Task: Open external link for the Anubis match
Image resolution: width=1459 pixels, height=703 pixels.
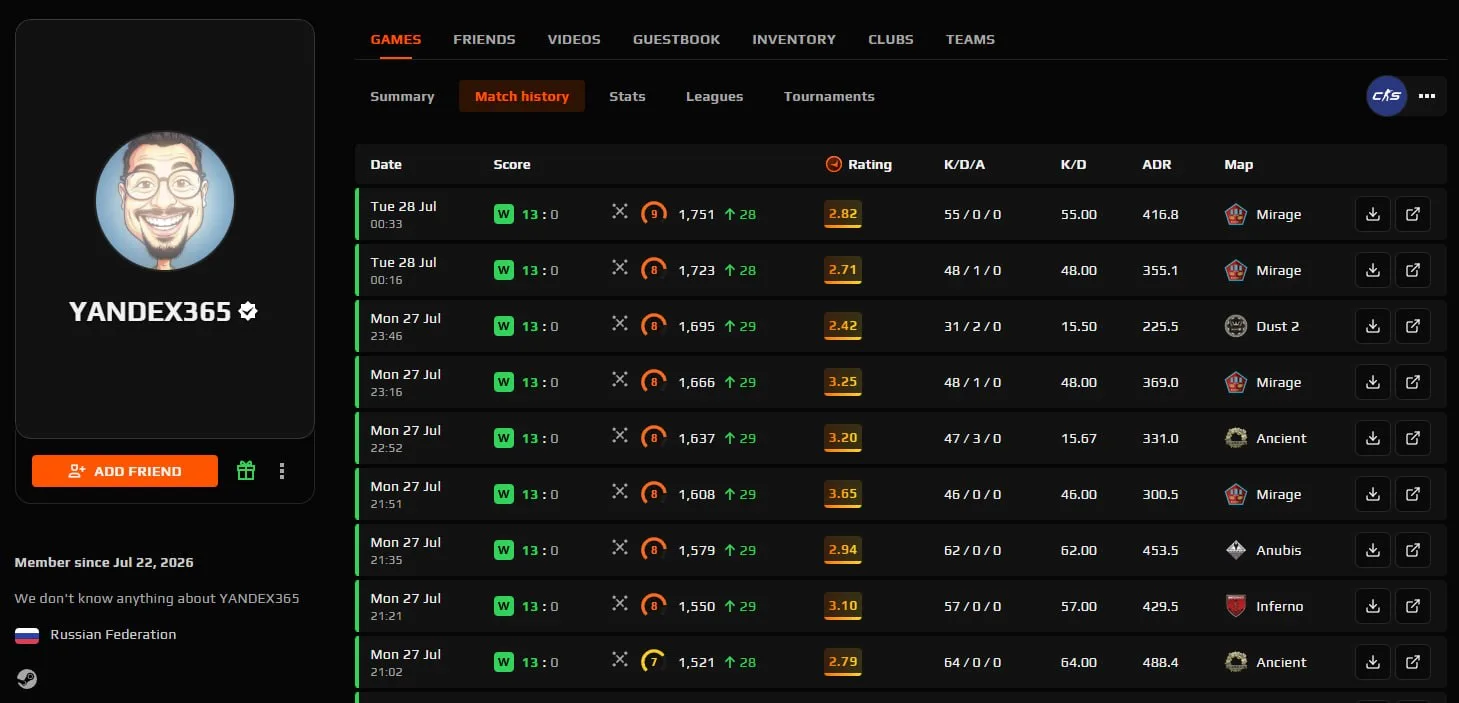Action: 1413,550
